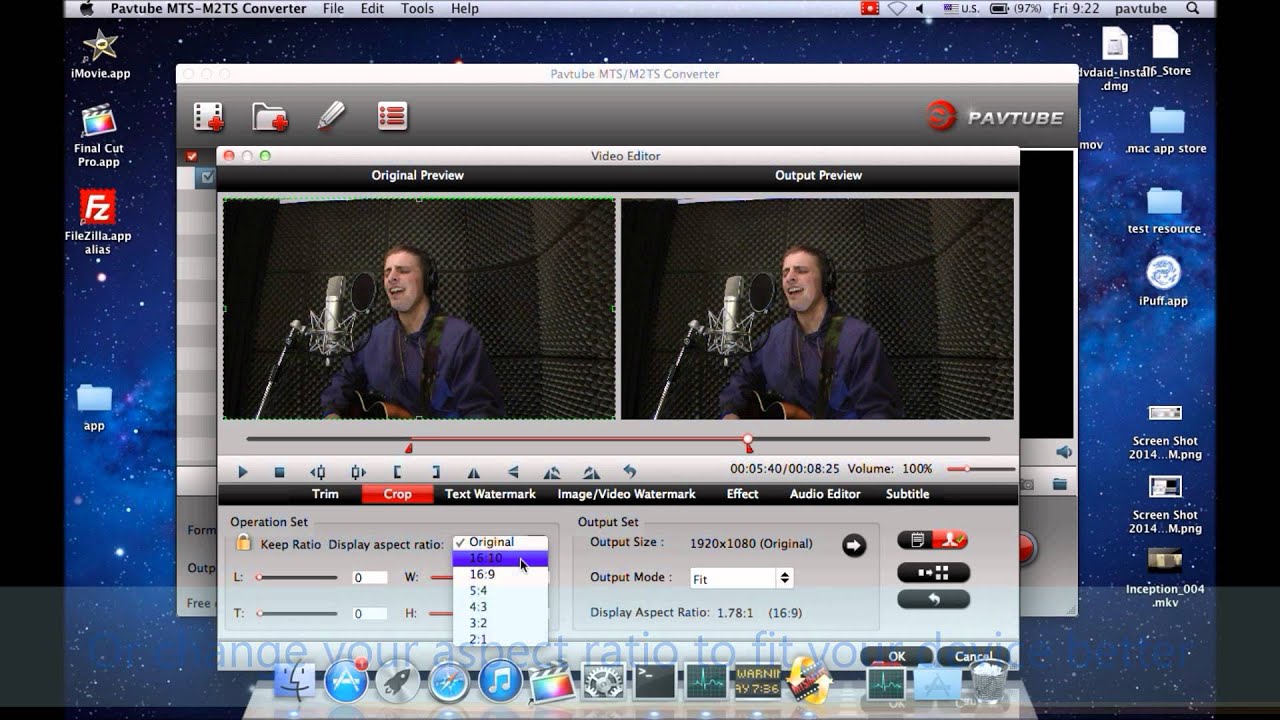The width and height of the screenshot is (1280, 720).
Task: Open the Text Watermark tab
Action: coord(490,494)
